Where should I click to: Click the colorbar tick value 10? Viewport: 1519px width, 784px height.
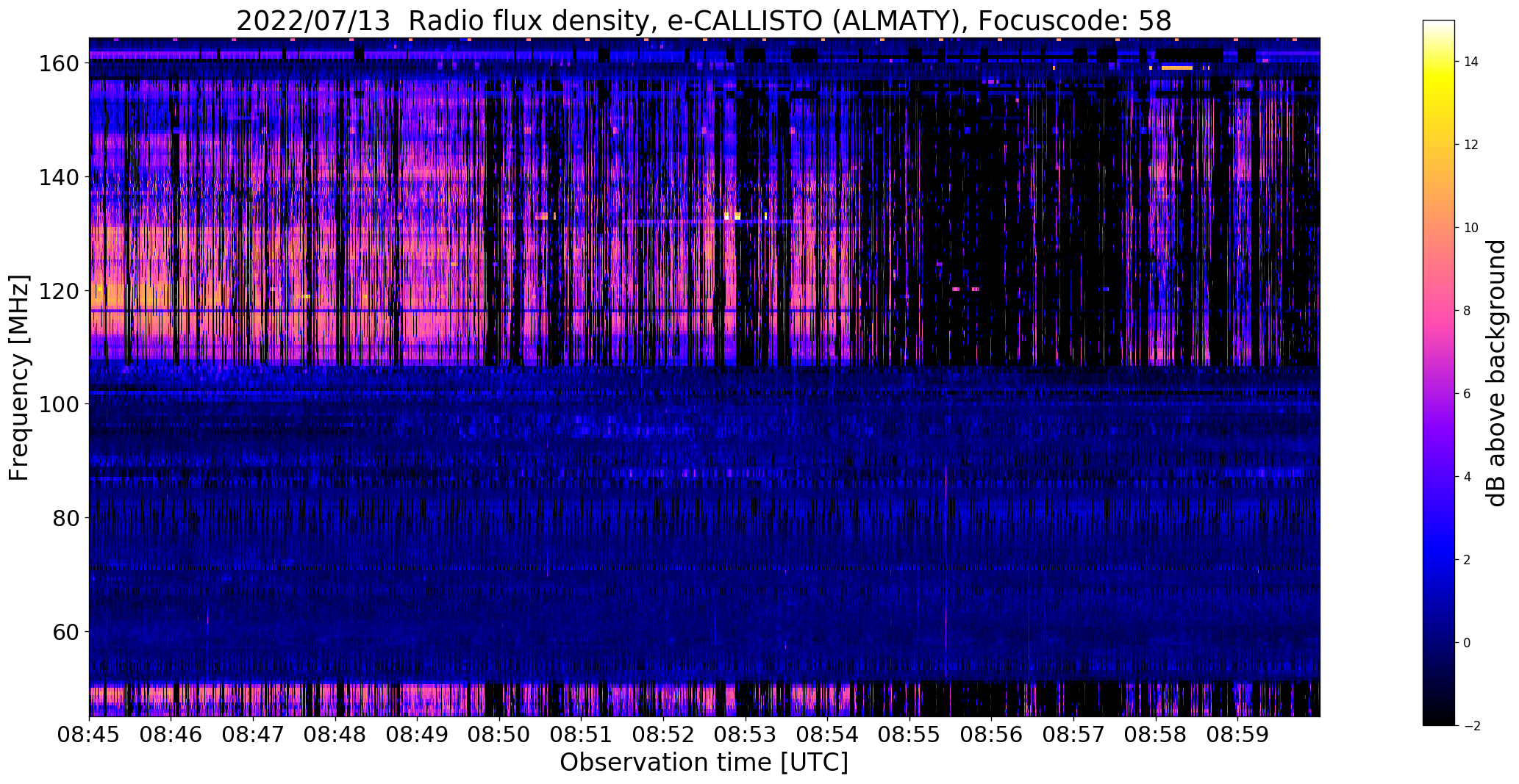tap(1471, 228)
